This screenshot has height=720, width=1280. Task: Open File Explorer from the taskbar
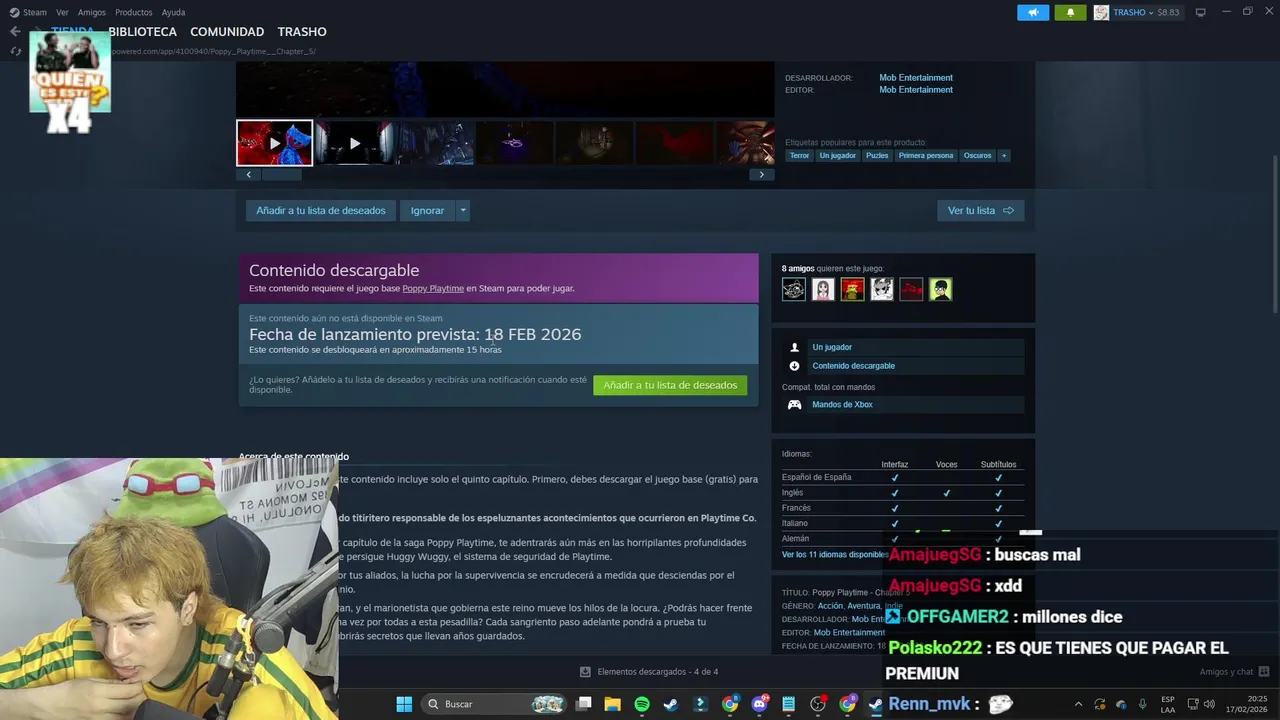613,704
